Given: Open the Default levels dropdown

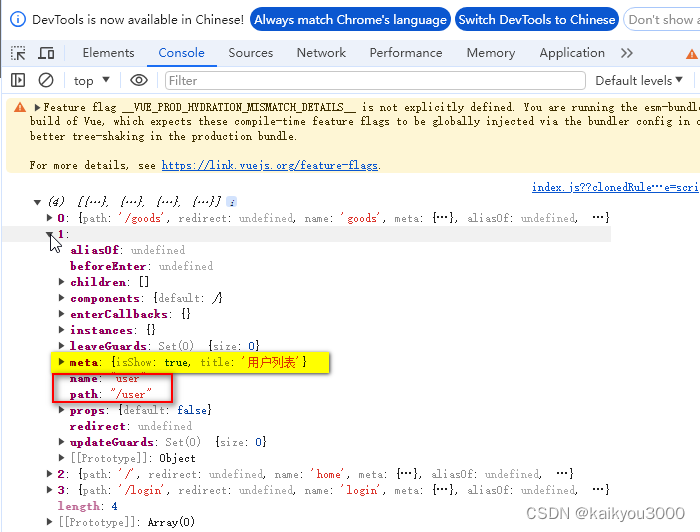Looking at the screenshot, I should [x=639, y=80].
